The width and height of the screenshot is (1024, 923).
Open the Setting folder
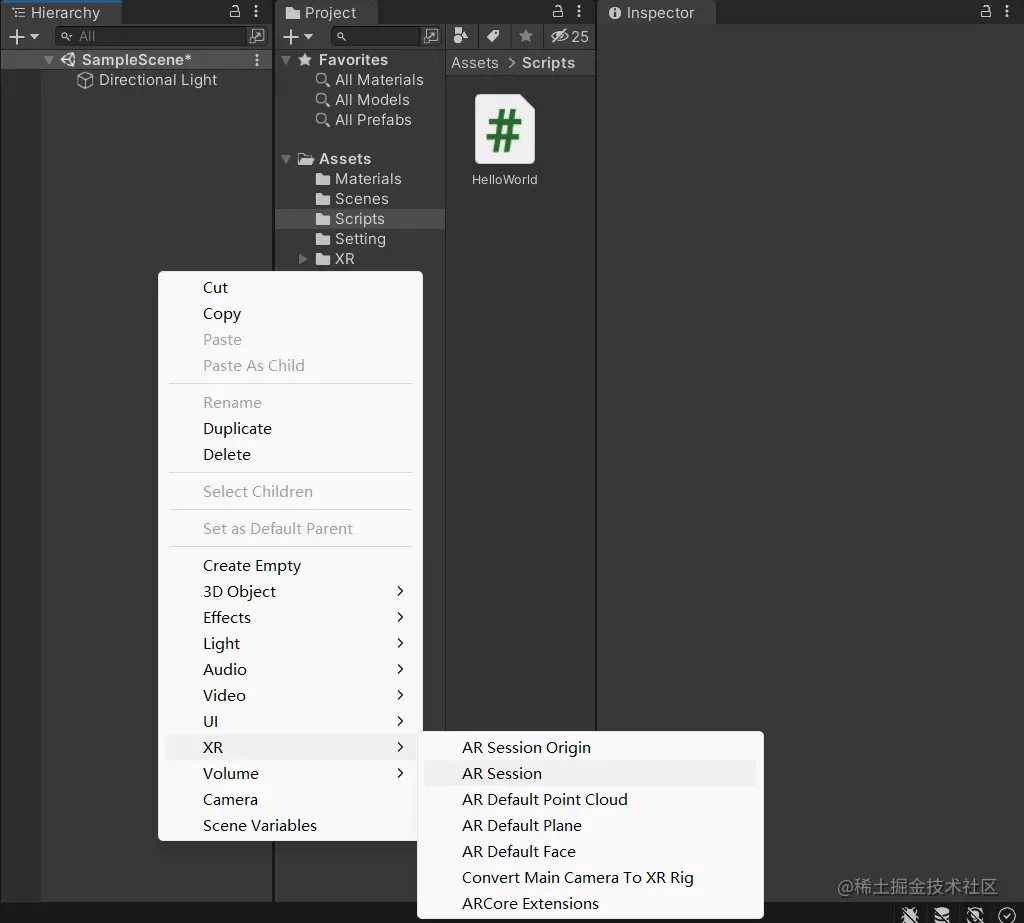pyautogui.click(x=351, y=239)
